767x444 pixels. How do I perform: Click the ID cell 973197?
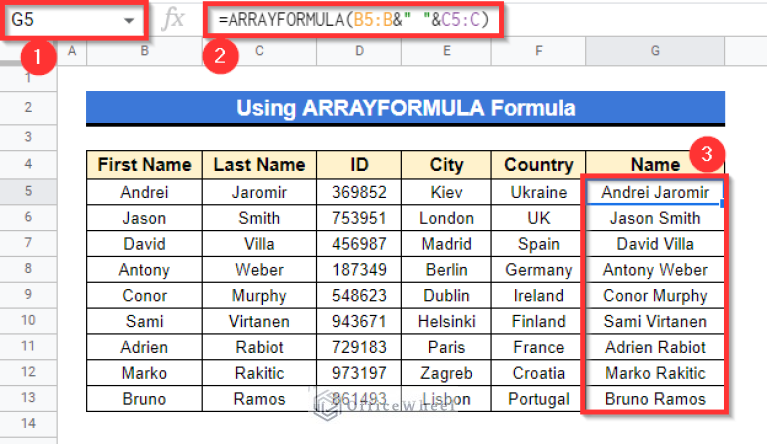pos(359,374)
